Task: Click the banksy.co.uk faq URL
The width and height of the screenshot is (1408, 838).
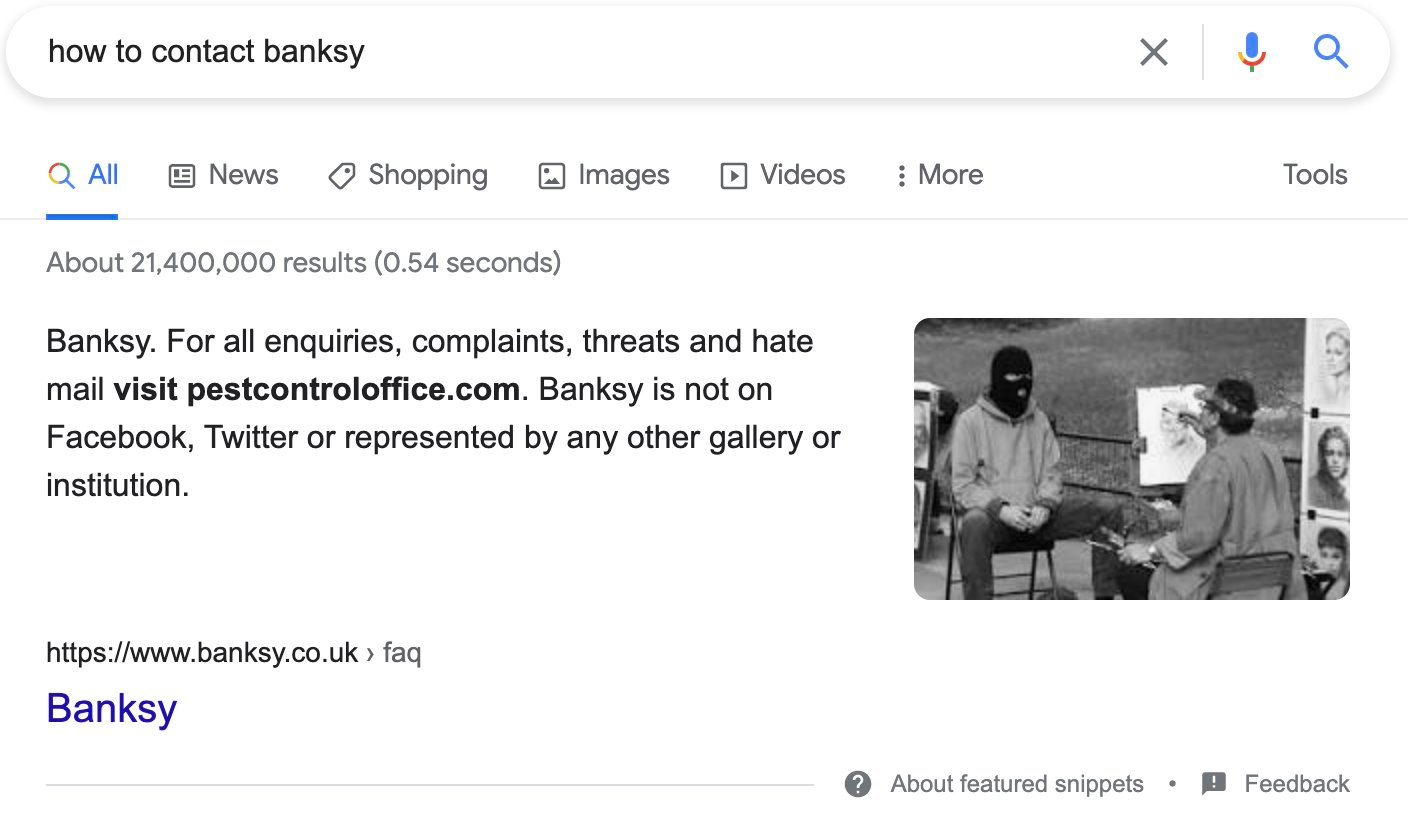Action: tap(233, 654)
